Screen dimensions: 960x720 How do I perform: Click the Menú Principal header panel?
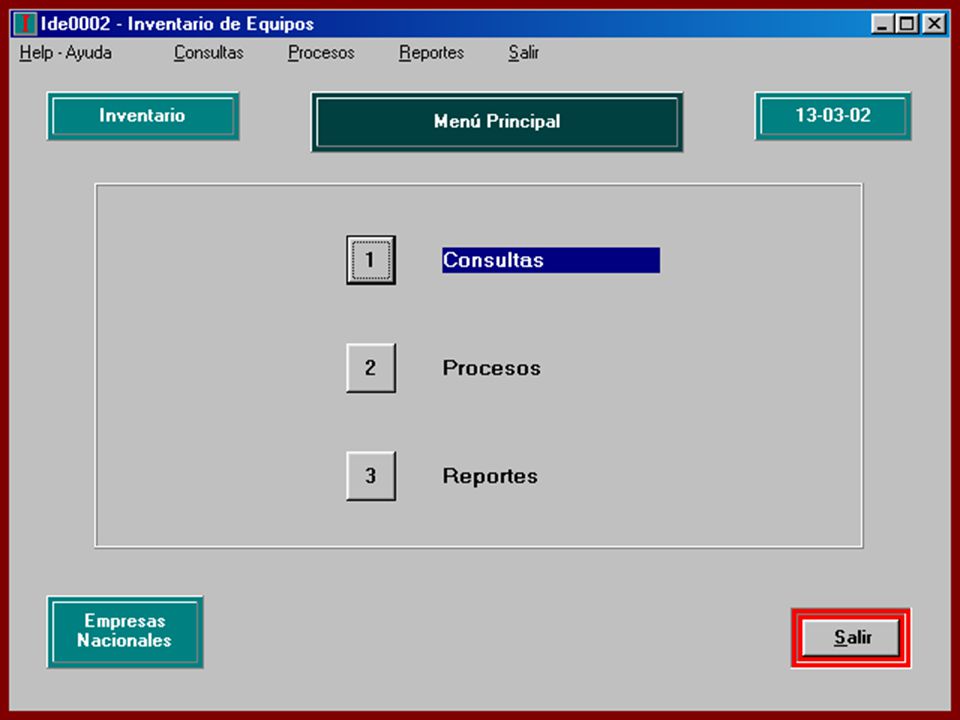coord(497,121)
